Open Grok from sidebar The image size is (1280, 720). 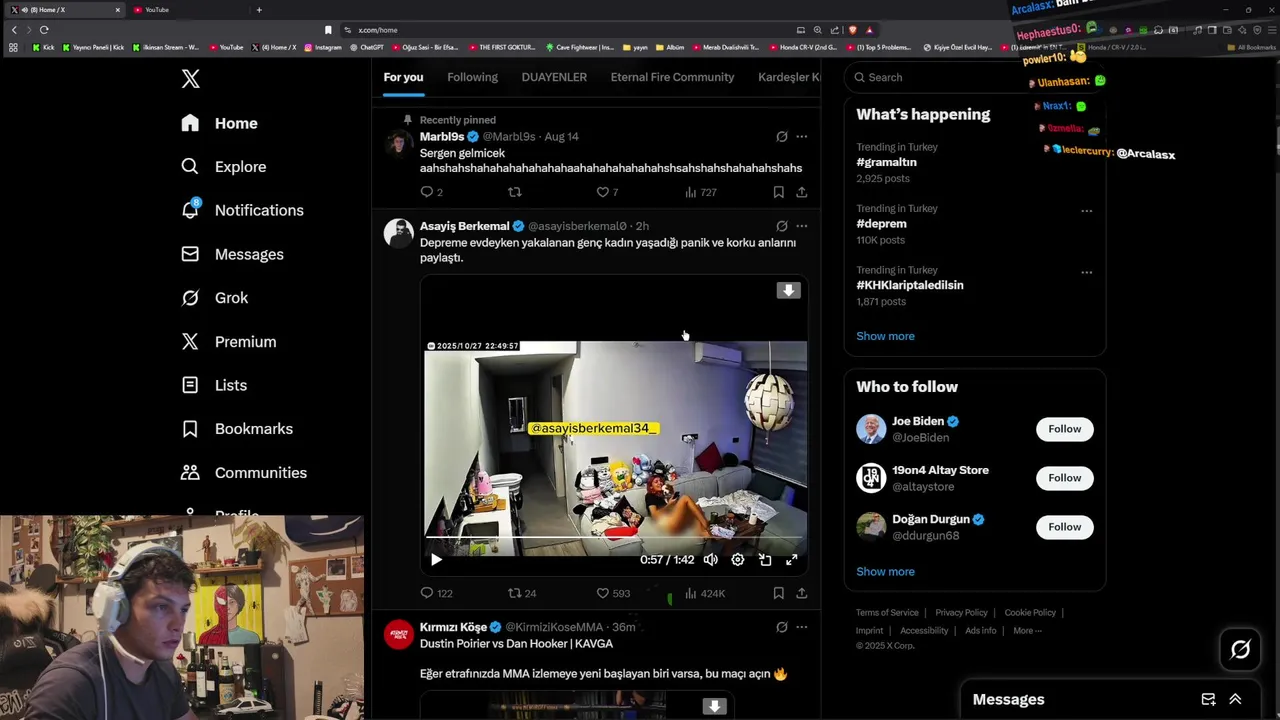pos(215,298)
